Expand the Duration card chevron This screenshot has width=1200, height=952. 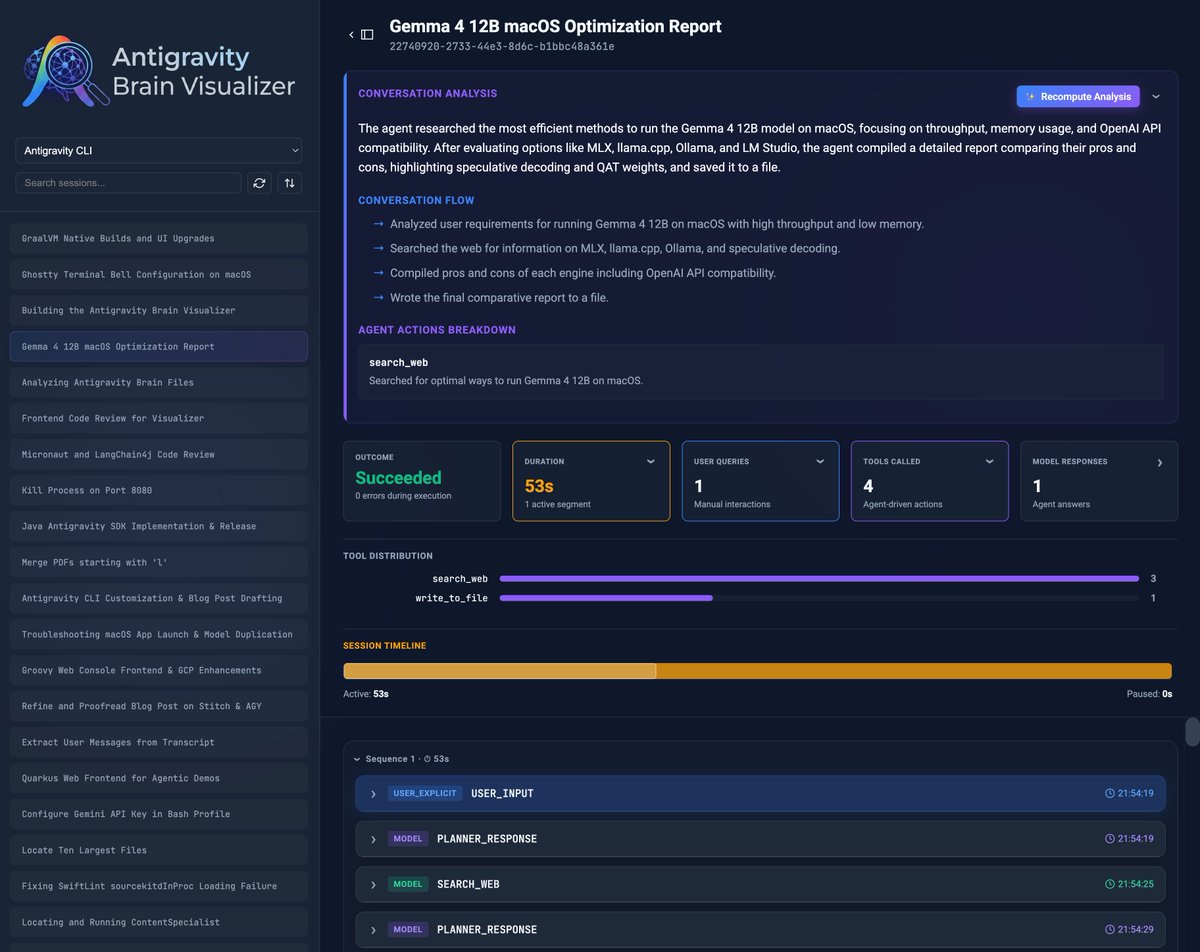click(x=651, y=462)
